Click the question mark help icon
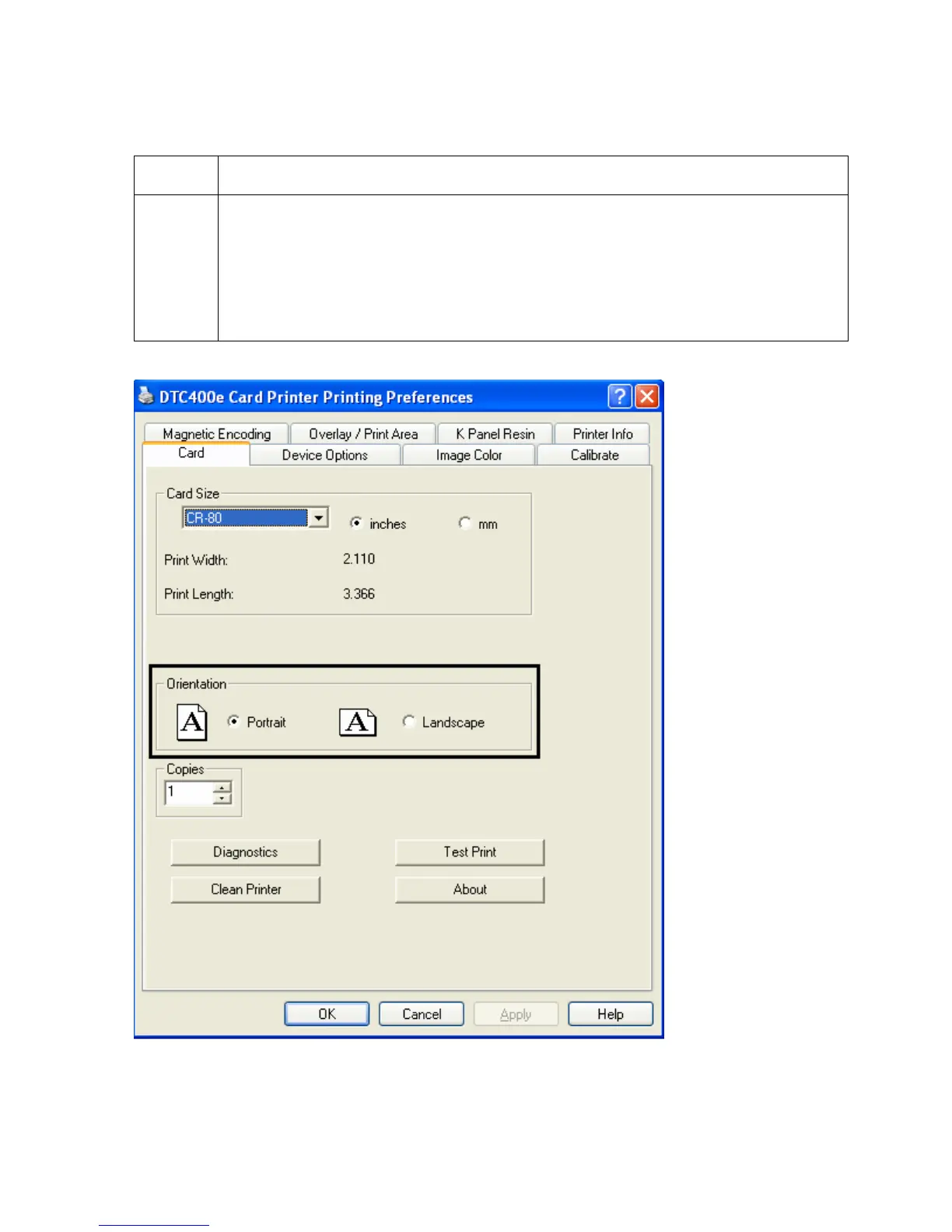The width and height of the screenshot is (952, 1232). pyautogui.click(x=620, y=397)
